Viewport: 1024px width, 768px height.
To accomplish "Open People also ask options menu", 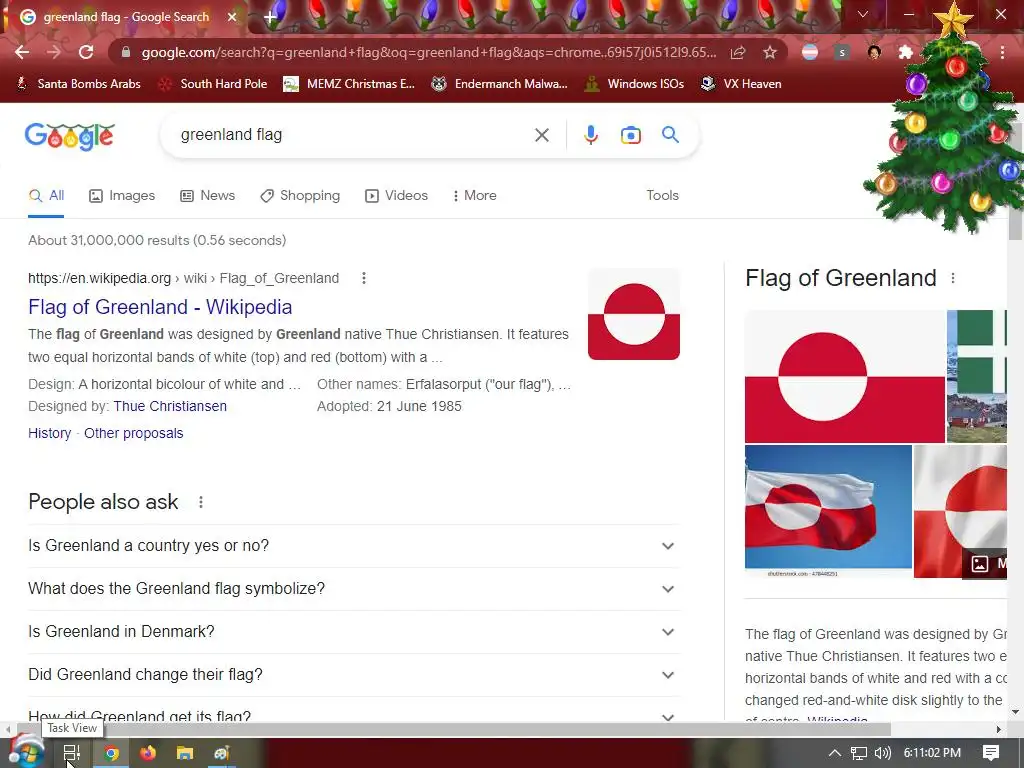I will click(200, 502).
